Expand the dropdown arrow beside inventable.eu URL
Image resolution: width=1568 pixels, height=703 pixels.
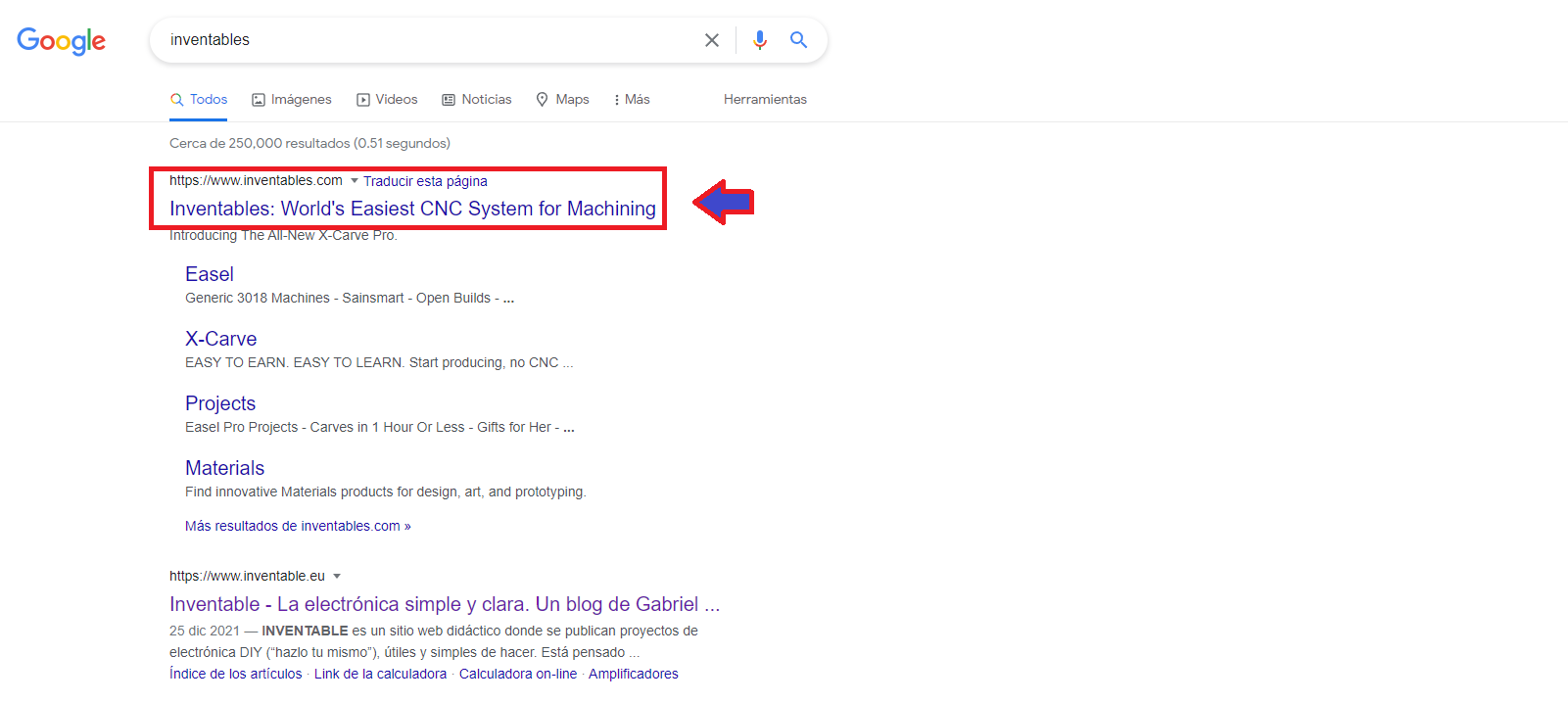tap(337, 577)
